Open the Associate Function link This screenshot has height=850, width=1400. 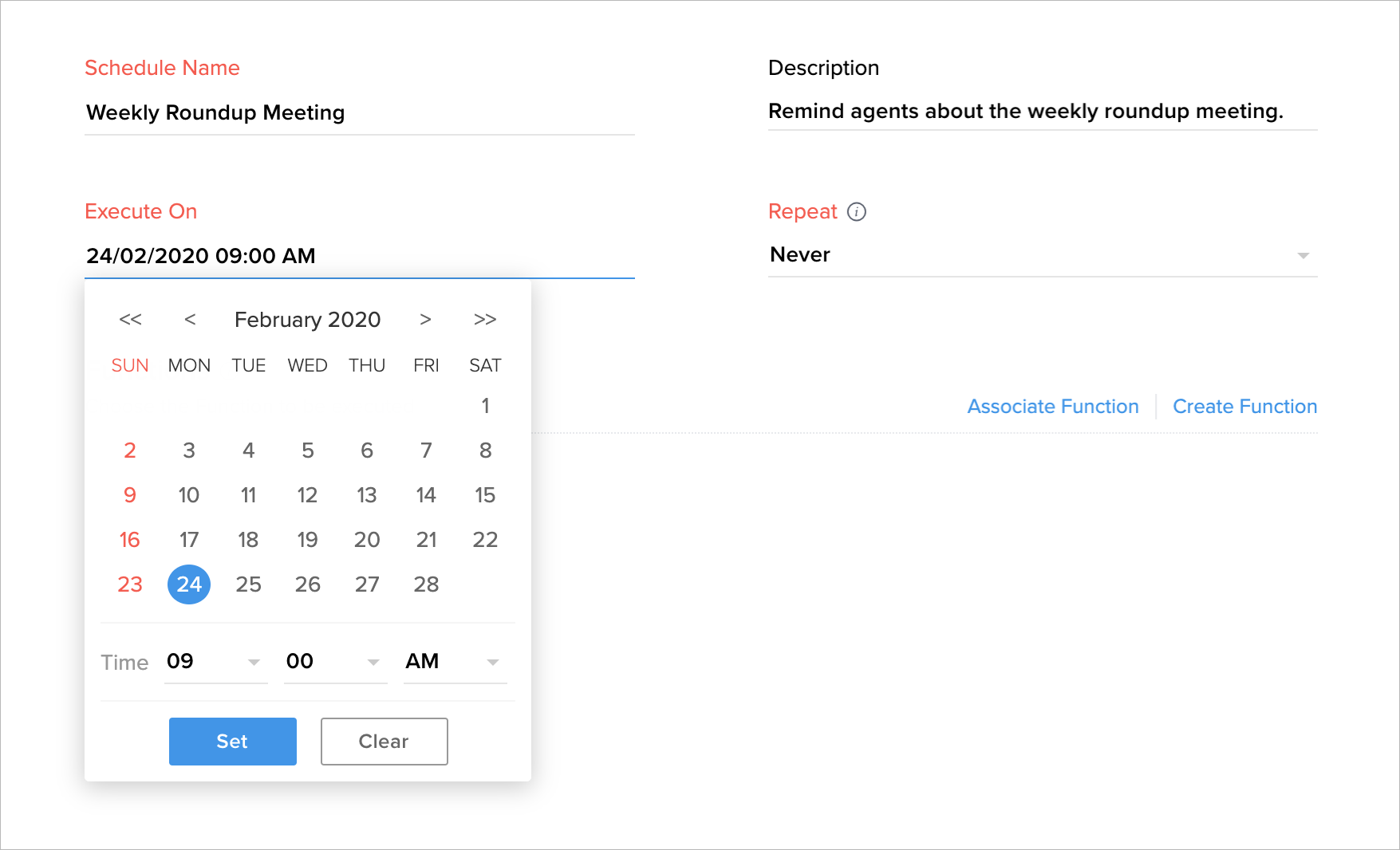point(1053,407)
